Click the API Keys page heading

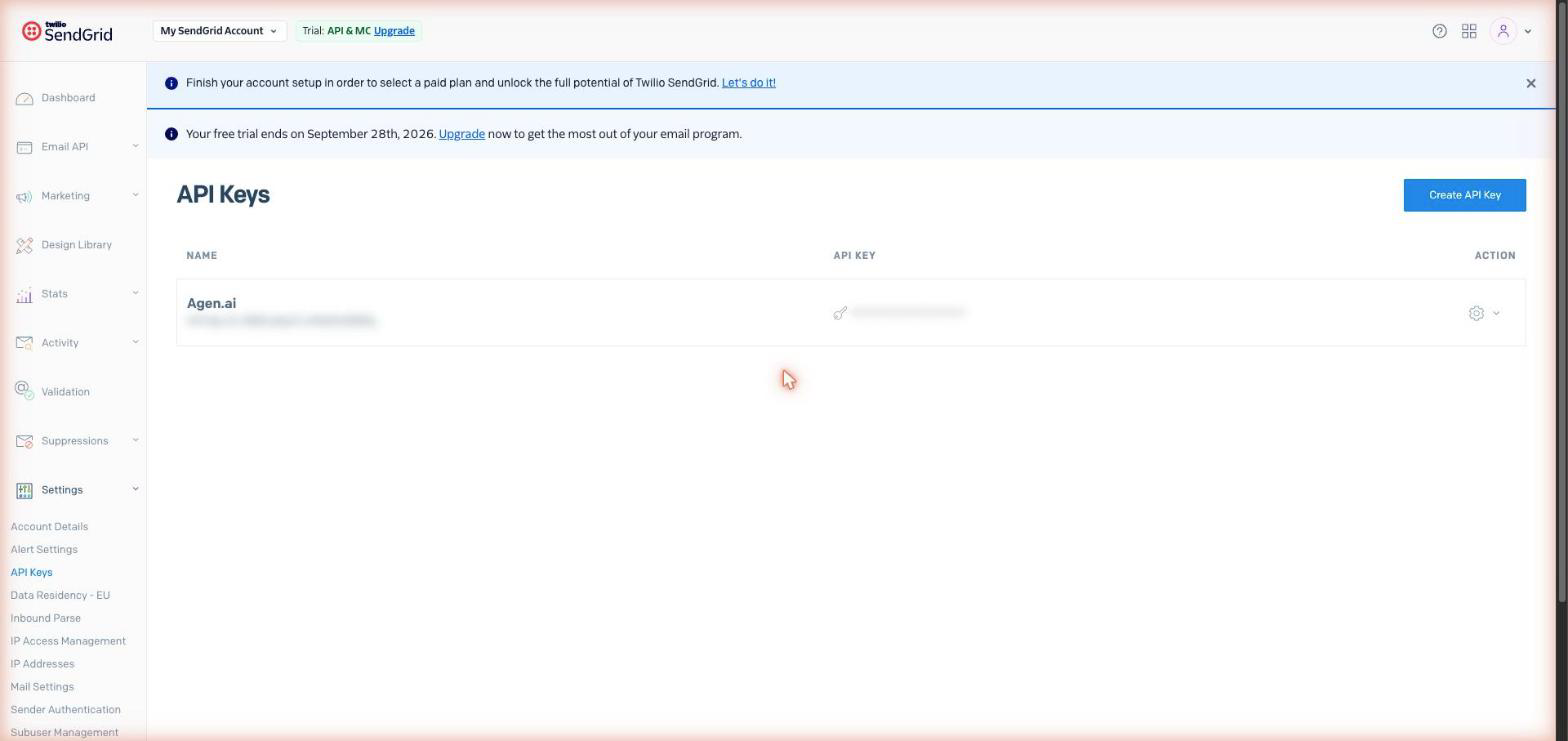coord(223,194)
